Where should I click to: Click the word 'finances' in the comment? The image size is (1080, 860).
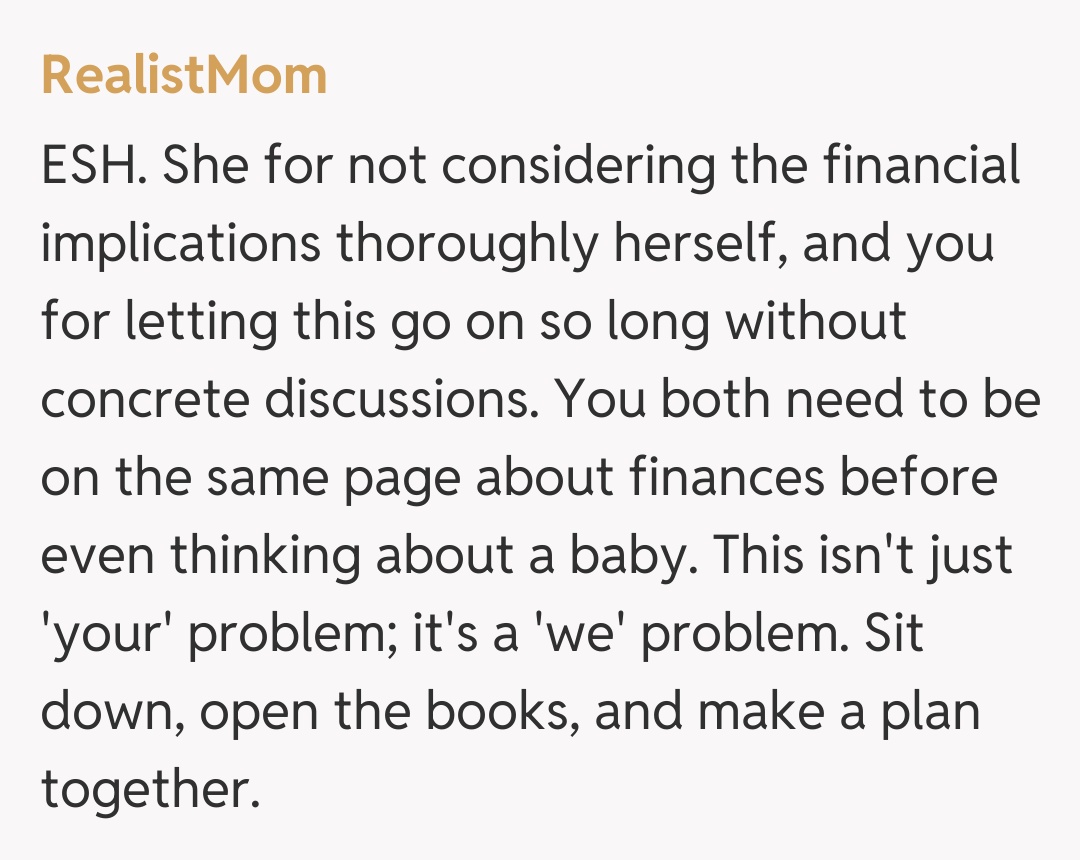728,478
